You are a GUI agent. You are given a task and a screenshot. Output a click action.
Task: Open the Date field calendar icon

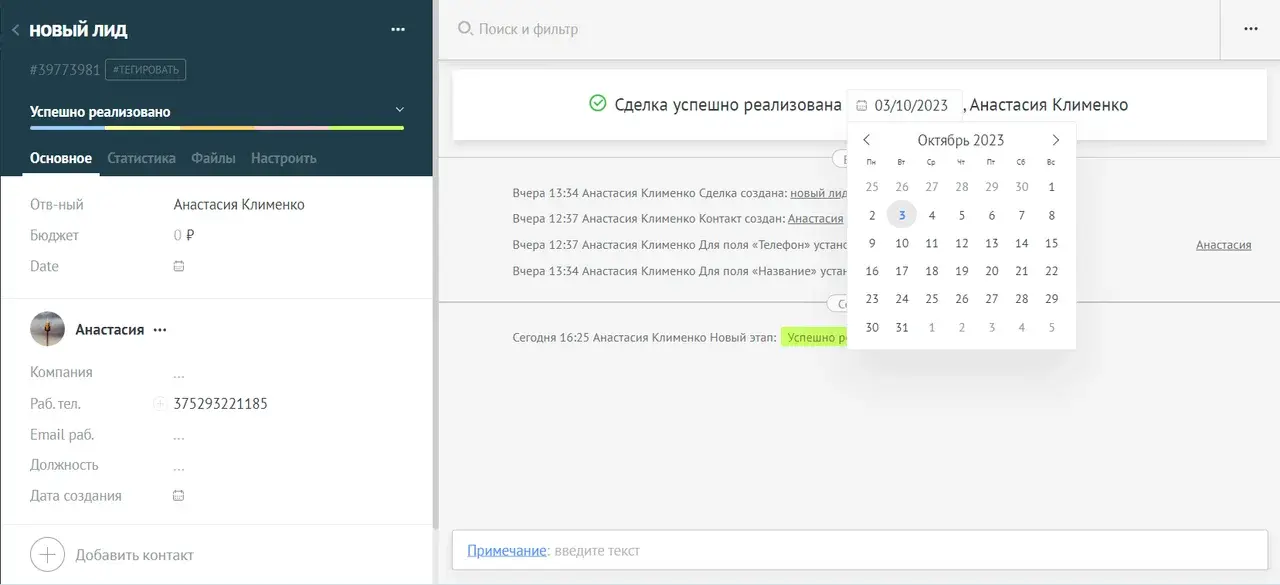tap(179, 266)
